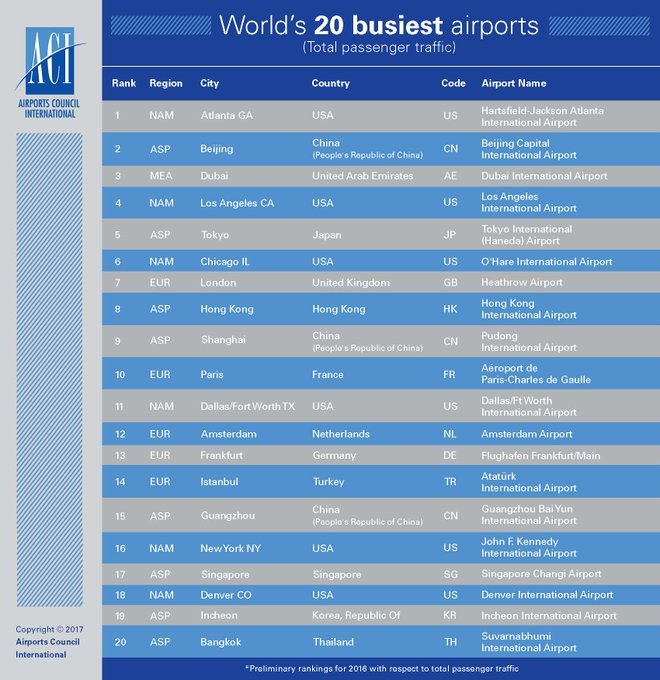Click the 'MEA' region cell
Image resolution: width=660 pixels, height=680 pixels.
(161, 176)
